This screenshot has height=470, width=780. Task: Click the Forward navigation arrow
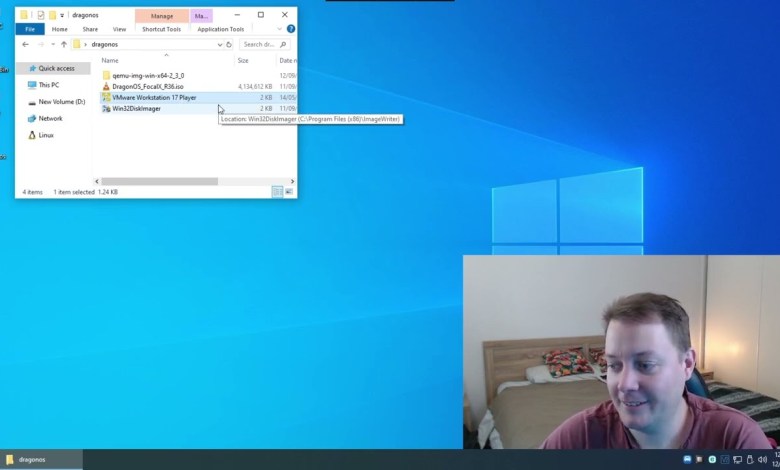pyautogui.click(x=41, y=44)
